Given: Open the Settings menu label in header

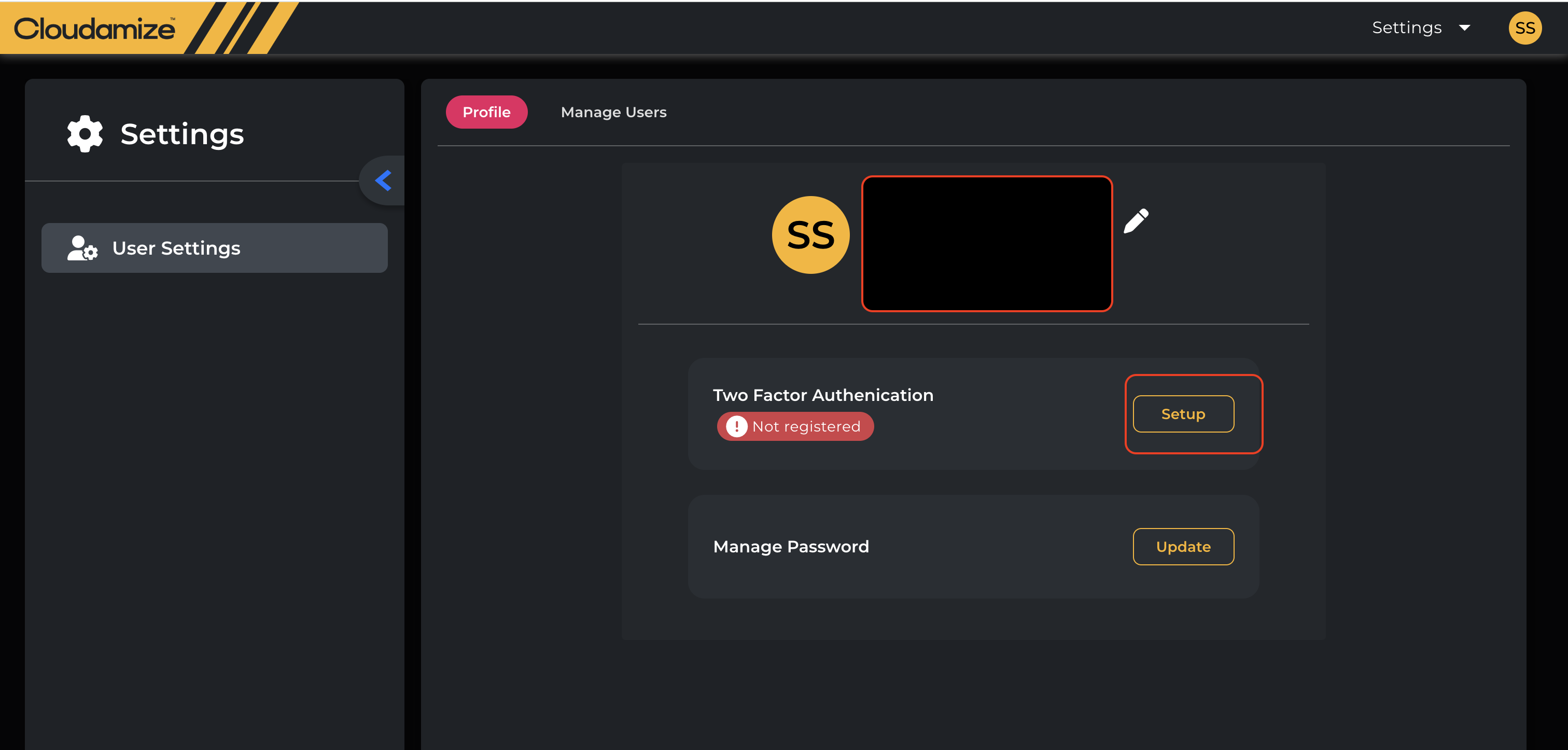Looking at the screenshot, I should point(1406,28).
